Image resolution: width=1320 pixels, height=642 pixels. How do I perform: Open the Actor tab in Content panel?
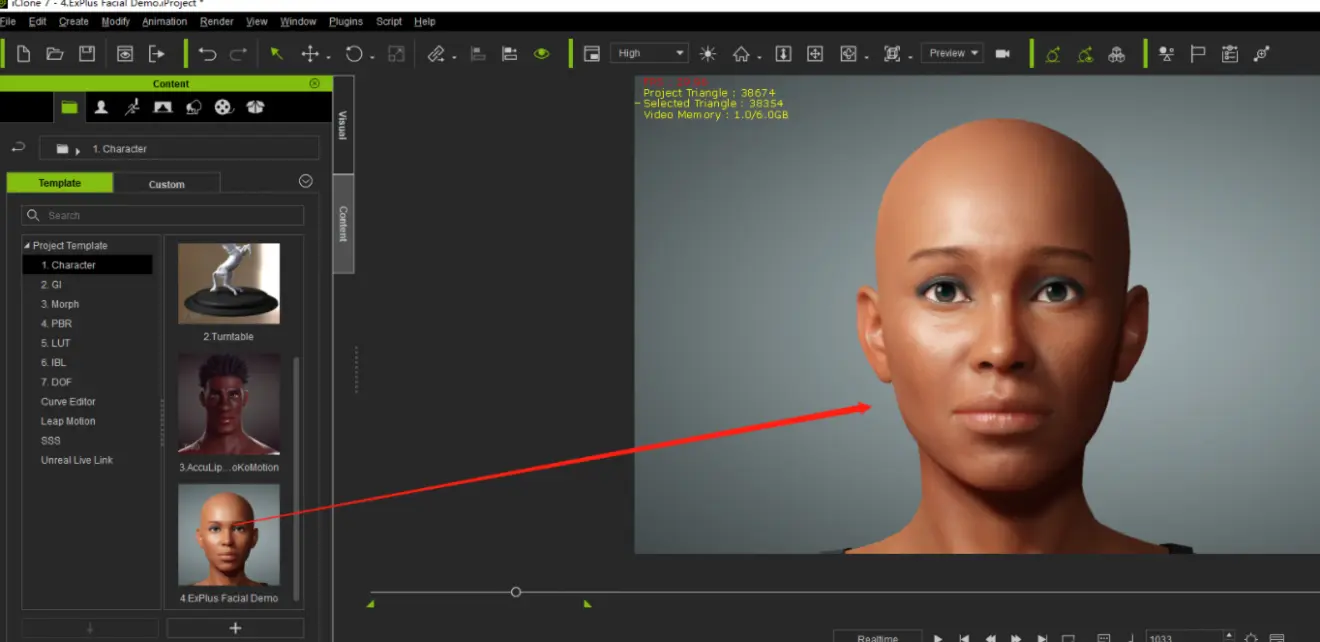click(x=101, y=107)
